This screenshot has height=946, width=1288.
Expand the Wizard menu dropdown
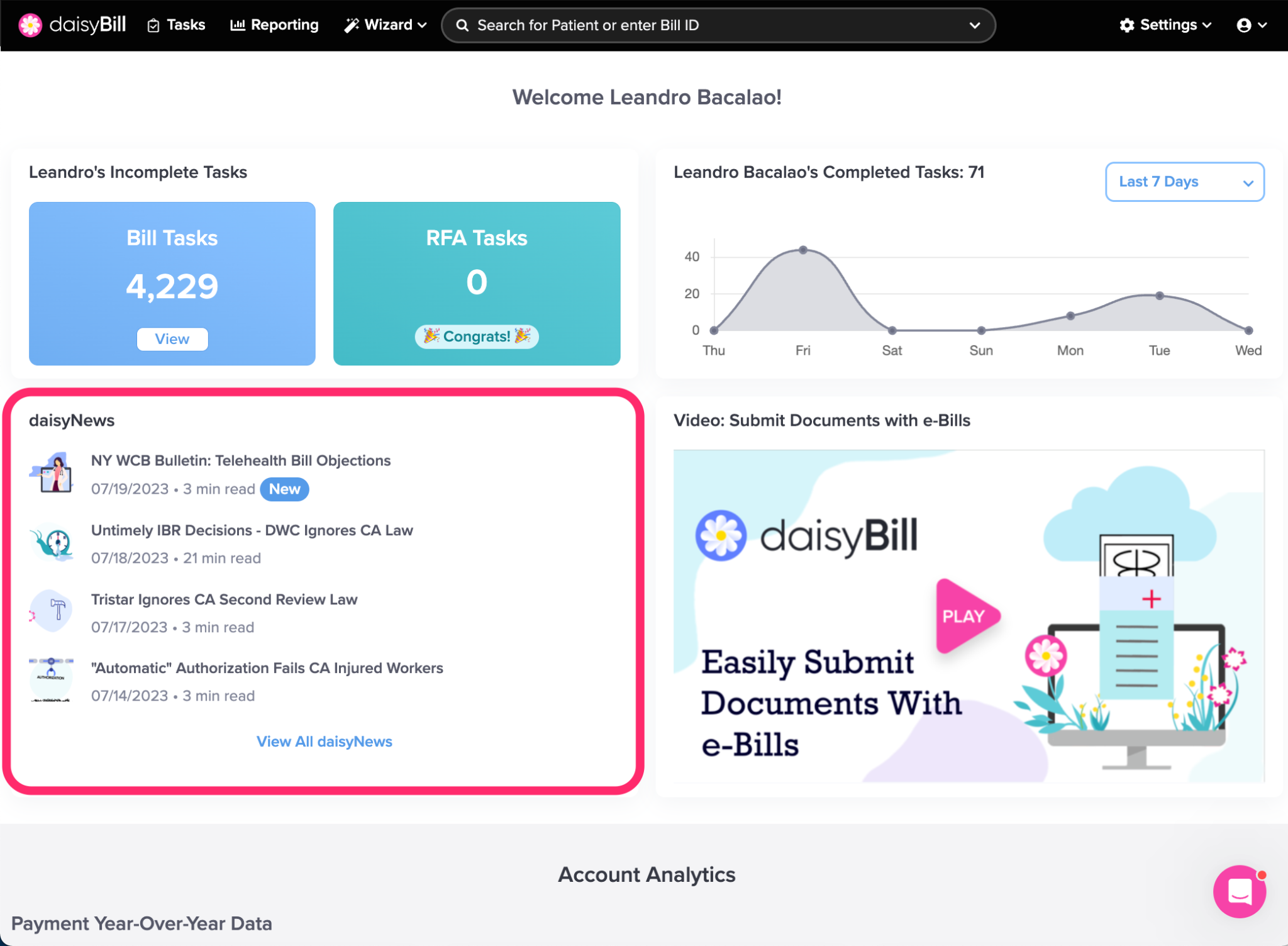tap(386, 25)
